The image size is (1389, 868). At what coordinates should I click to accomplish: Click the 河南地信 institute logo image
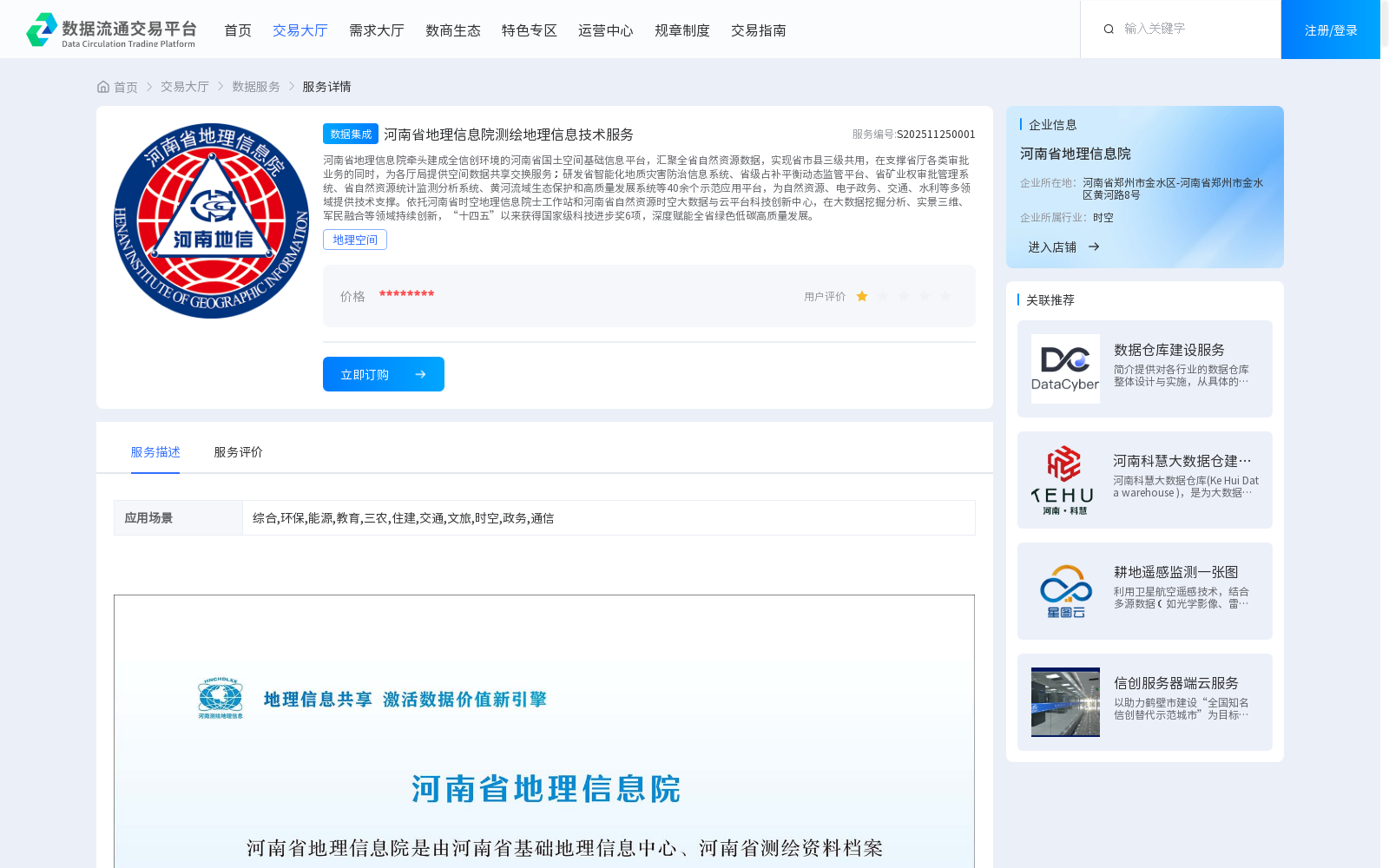pyautogui.click(x=212, y=220)
